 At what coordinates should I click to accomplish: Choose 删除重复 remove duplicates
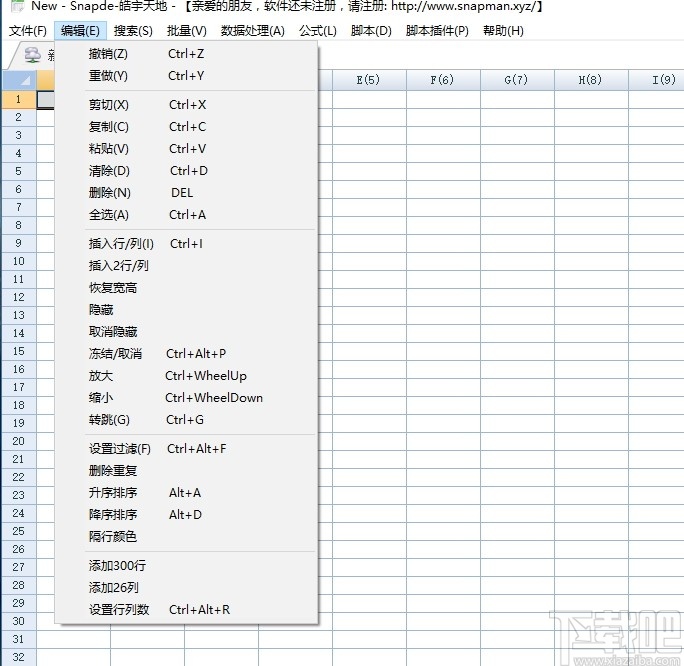click(187, 471)
